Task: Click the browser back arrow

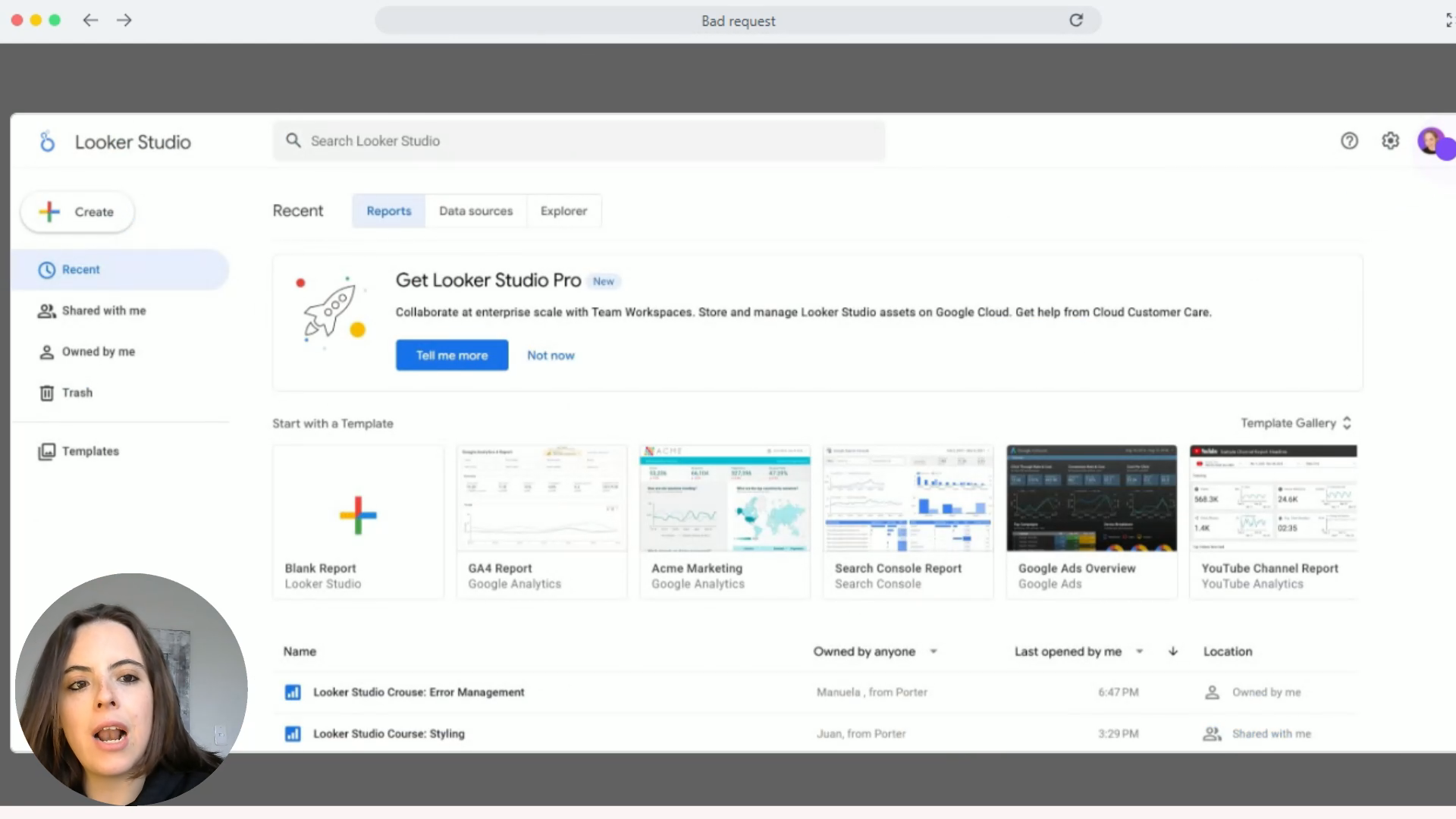Action: coord(90,20)
